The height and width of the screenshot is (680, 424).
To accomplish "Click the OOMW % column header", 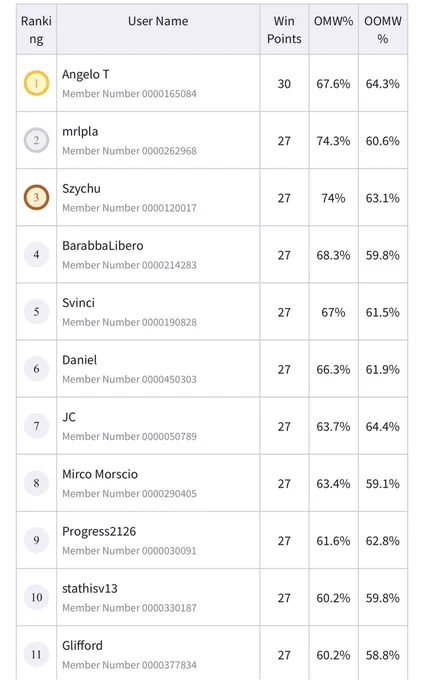I will (x=383, y=30).
